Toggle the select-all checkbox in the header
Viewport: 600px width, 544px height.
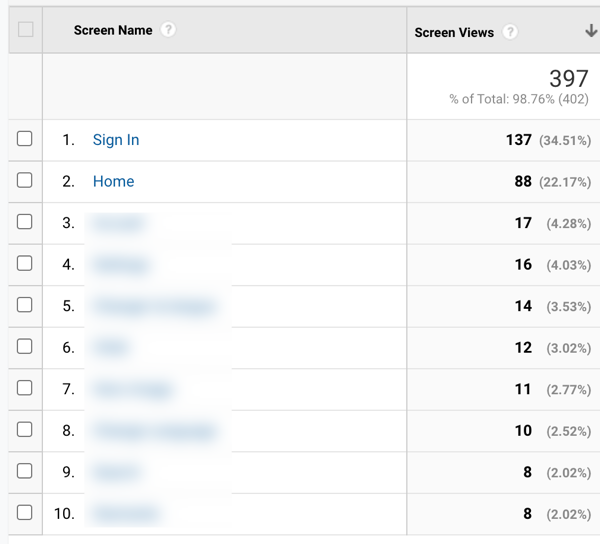pos(26,29)
